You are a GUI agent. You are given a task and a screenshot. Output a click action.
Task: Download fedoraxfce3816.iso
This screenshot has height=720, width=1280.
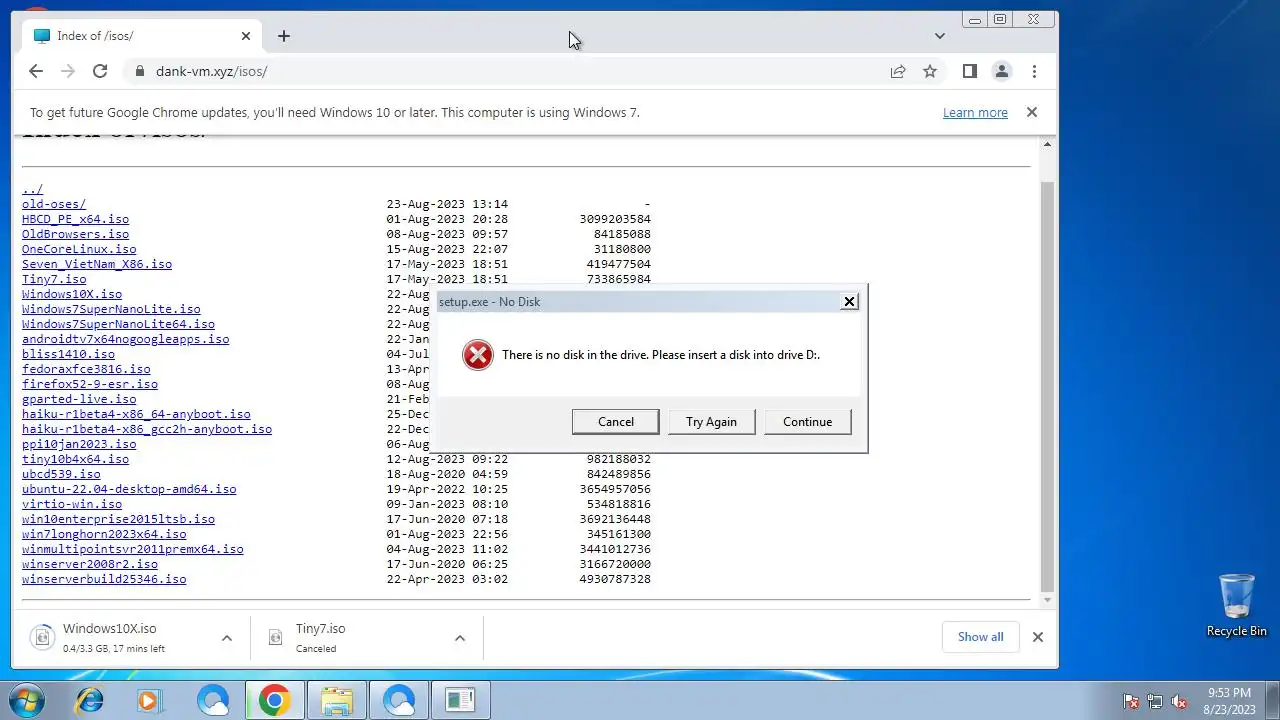point(86,369)
